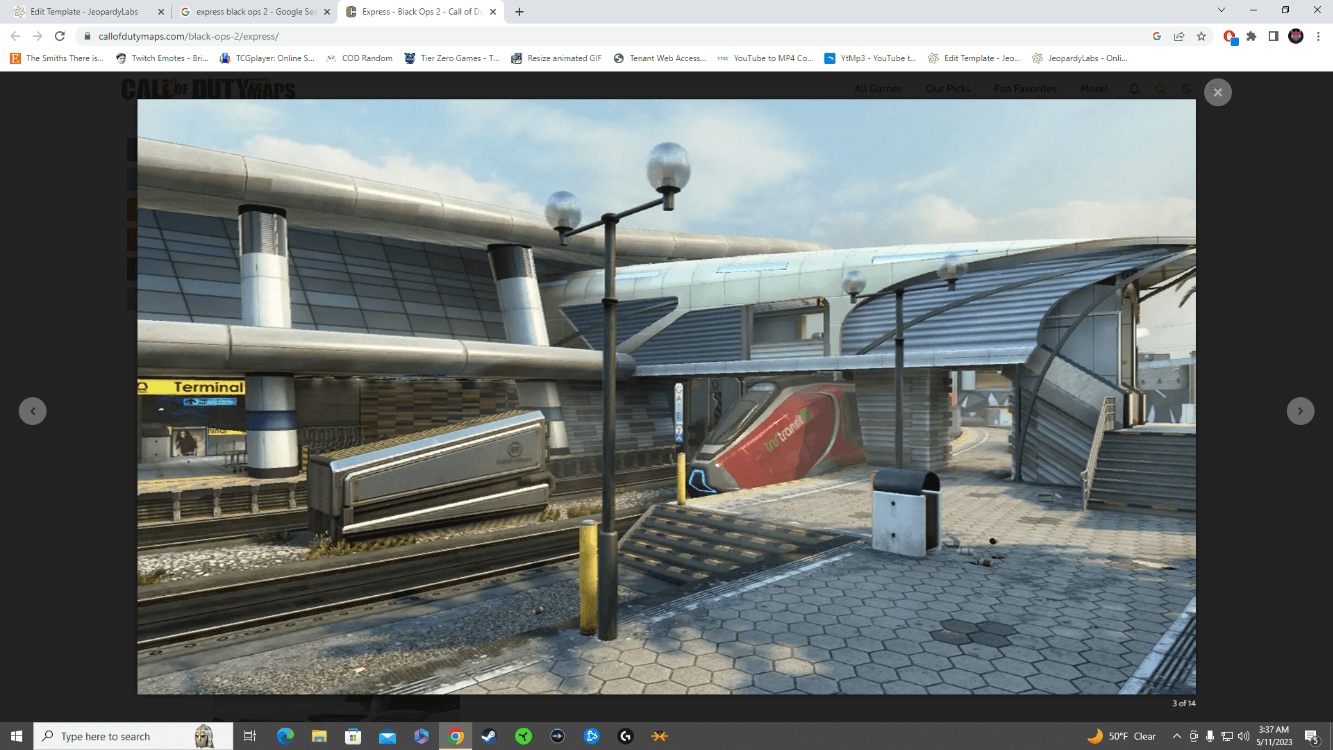Open the Chrome Extensions puzzle menu
Image resolution: width=1333 pixels, height=750 pixels.
tap(1251, 36)
